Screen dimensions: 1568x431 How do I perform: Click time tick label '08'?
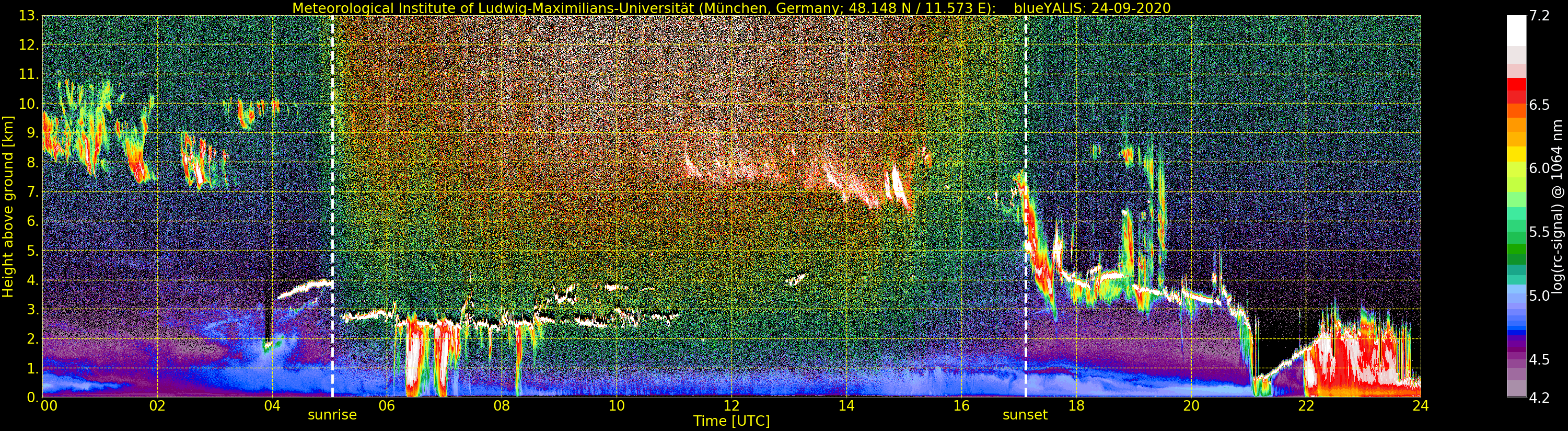[x=502, y=405]
